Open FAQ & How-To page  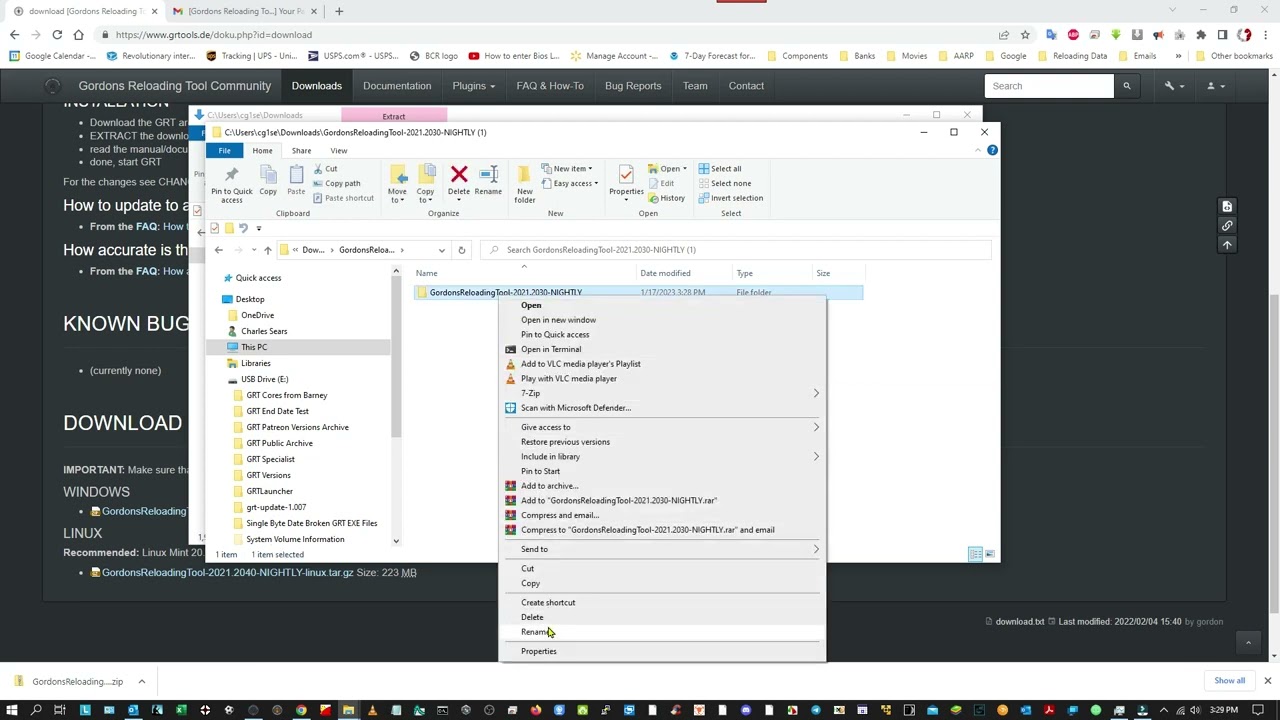point(550,86)
